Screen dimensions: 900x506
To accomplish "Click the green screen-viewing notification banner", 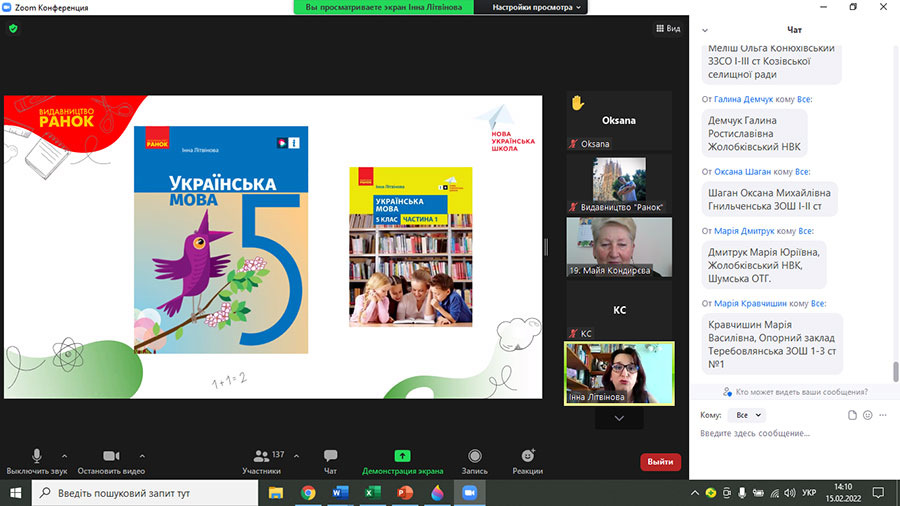I will [383, 7].
